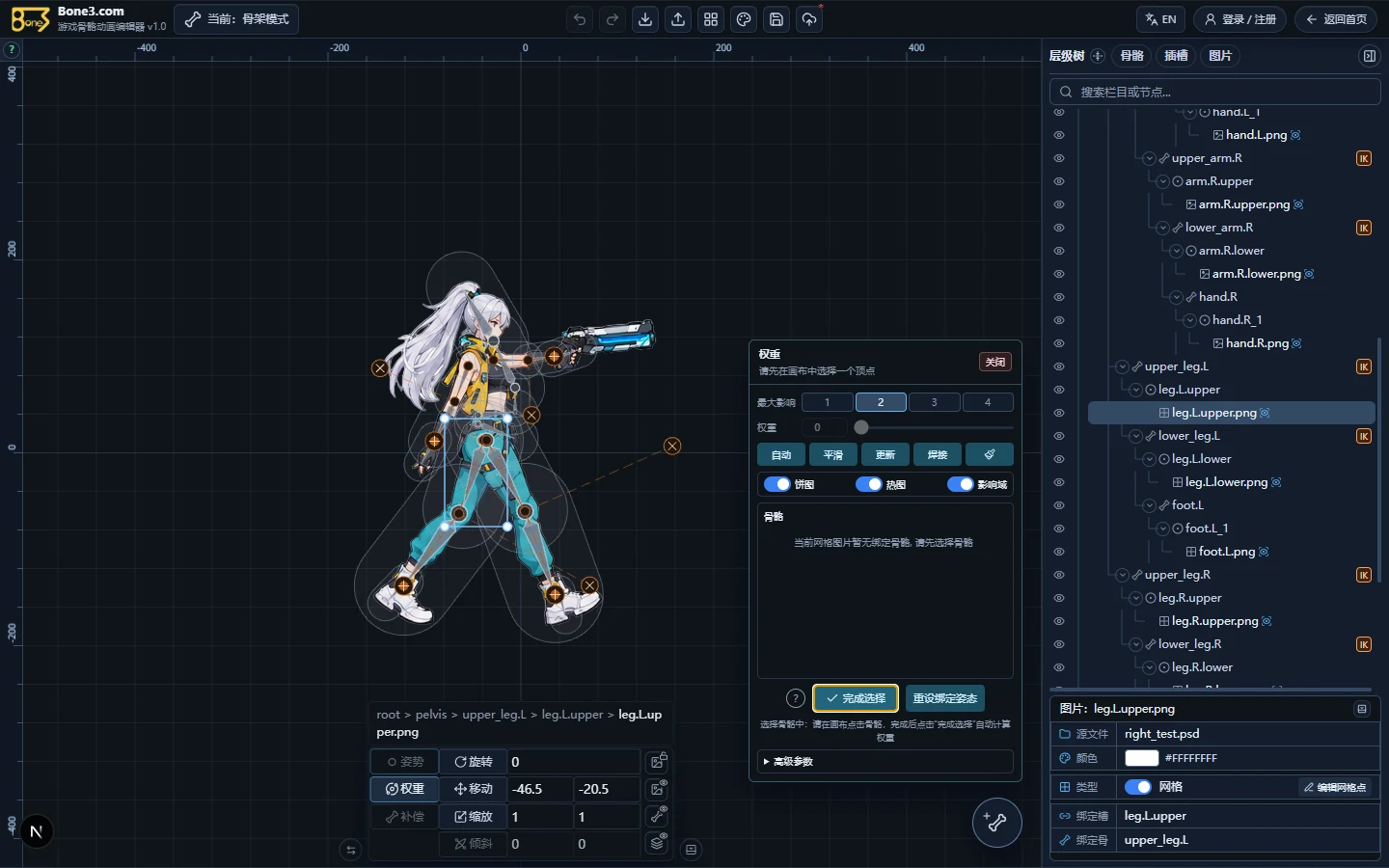The width and height of the screenshot is (1389, 868).
Task: Close the weight panel with 关闭
Action: pos(995,362)
